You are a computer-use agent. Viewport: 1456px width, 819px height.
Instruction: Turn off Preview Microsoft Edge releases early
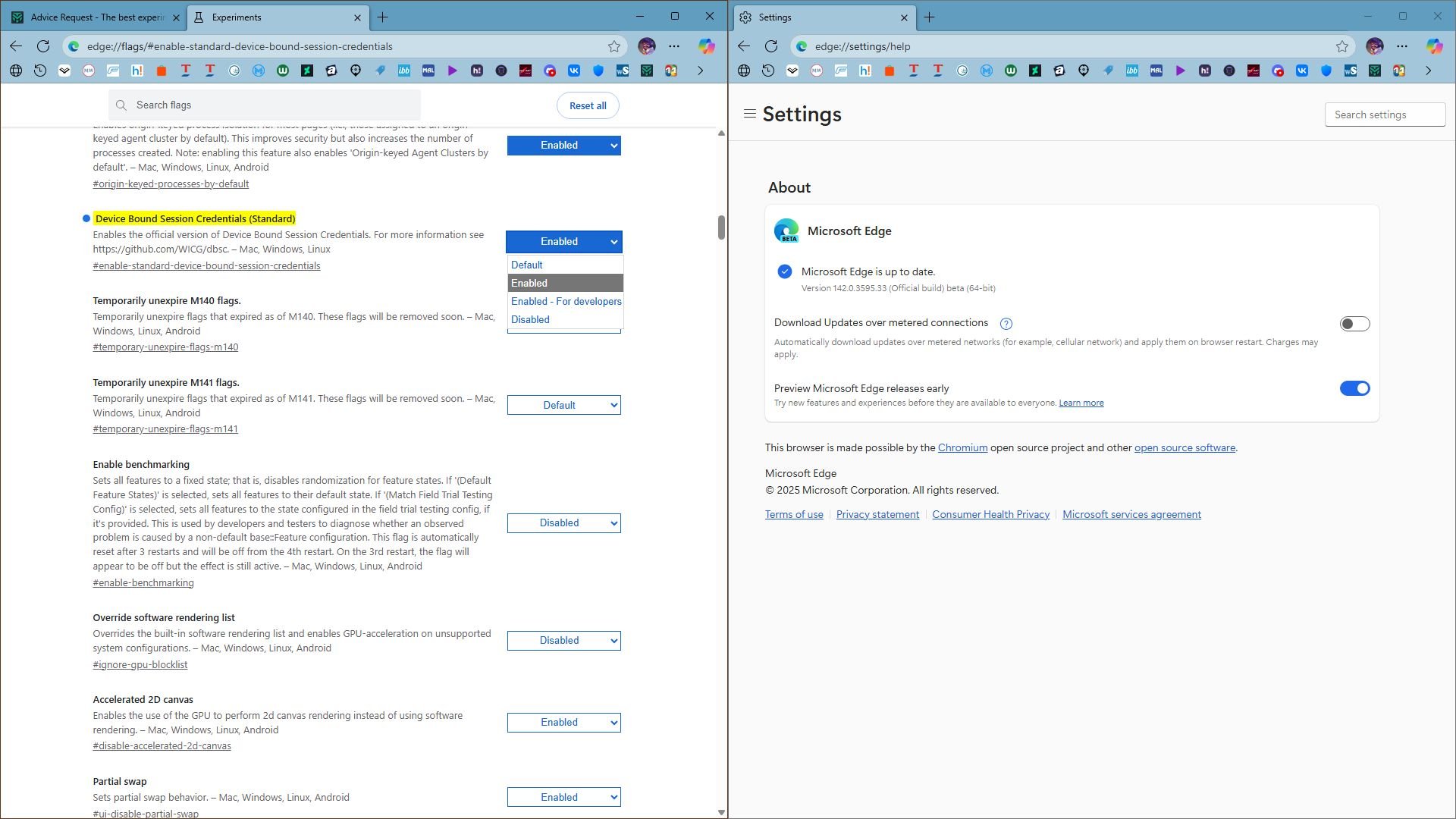[1354, 388]
